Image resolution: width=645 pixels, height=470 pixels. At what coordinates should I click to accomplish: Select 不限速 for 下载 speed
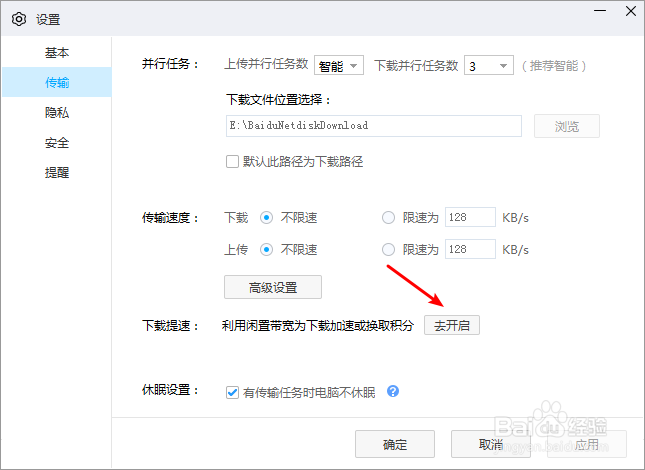[266, 218]
